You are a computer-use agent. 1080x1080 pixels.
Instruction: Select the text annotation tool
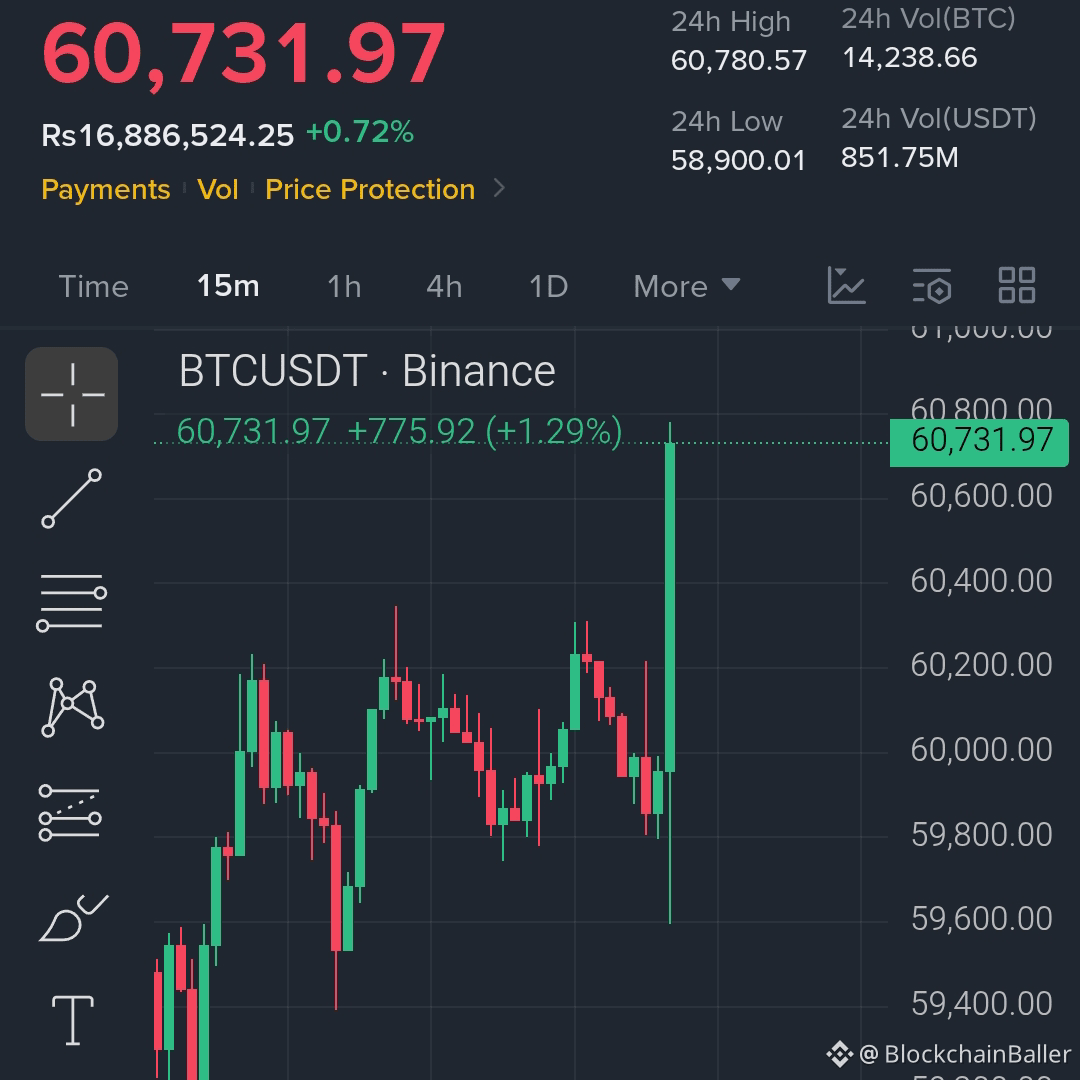pyautogui.click(x=72, y=1020)
